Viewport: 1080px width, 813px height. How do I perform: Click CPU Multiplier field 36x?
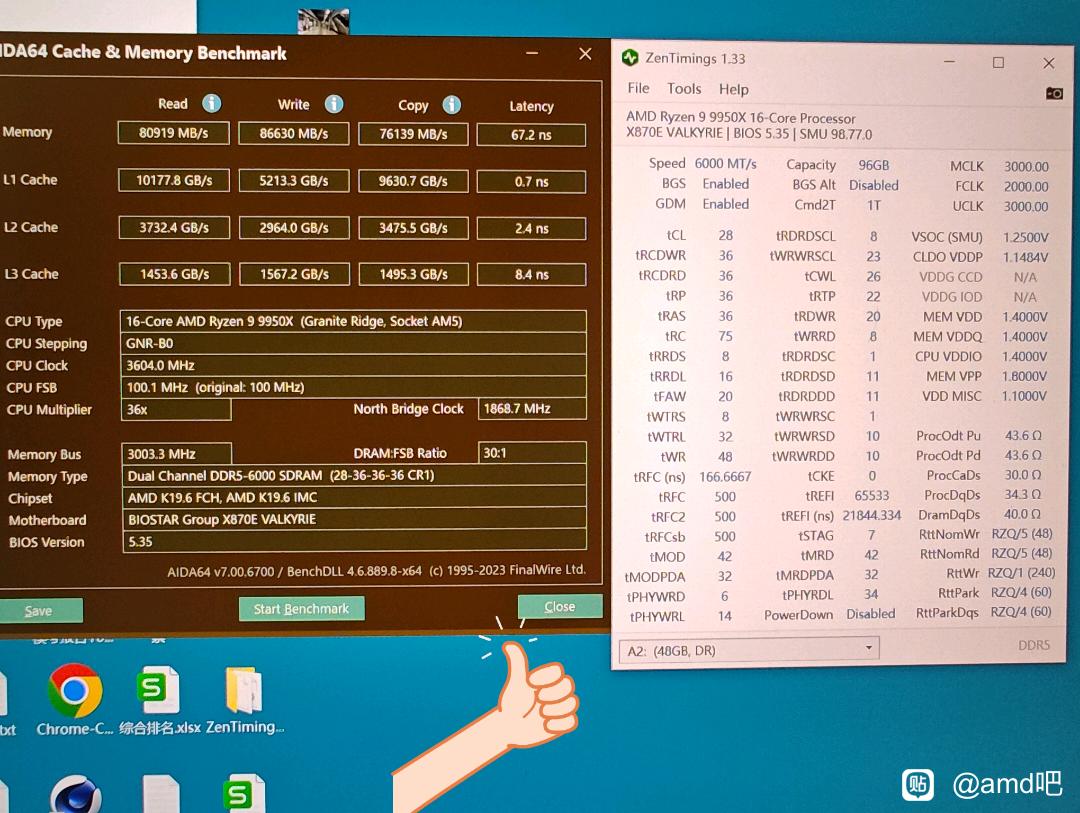coord(176,409)
